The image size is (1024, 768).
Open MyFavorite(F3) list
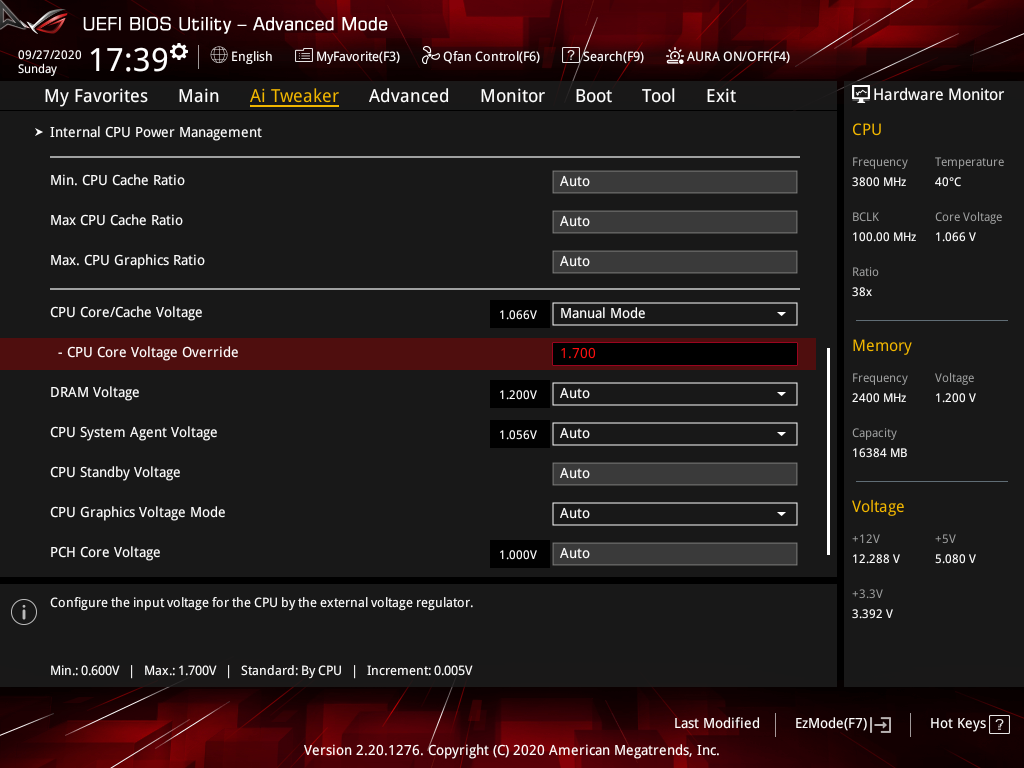click(347, 56)
